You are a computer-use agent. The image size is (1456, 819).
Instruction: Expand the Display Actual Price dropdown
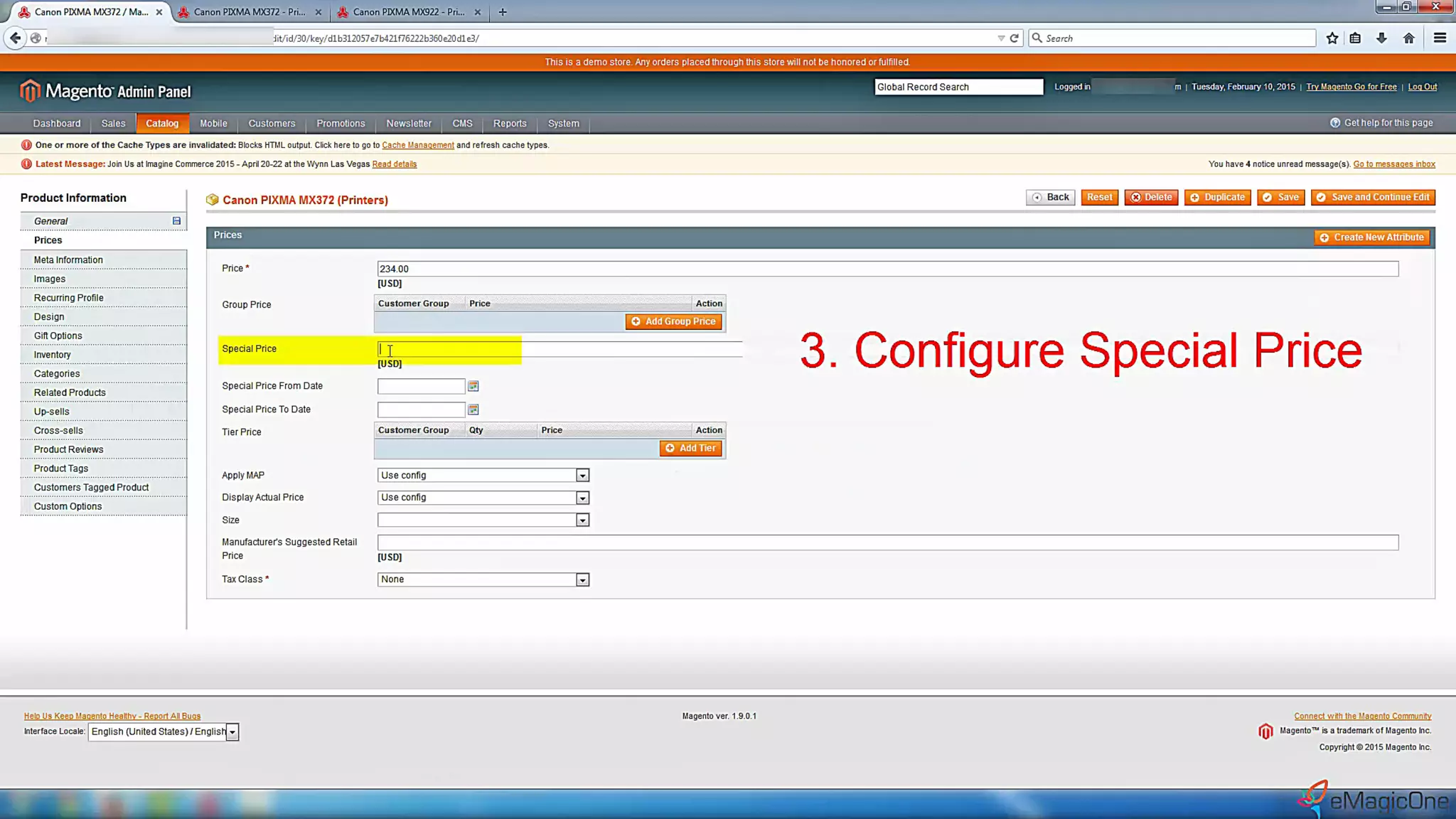582,498
